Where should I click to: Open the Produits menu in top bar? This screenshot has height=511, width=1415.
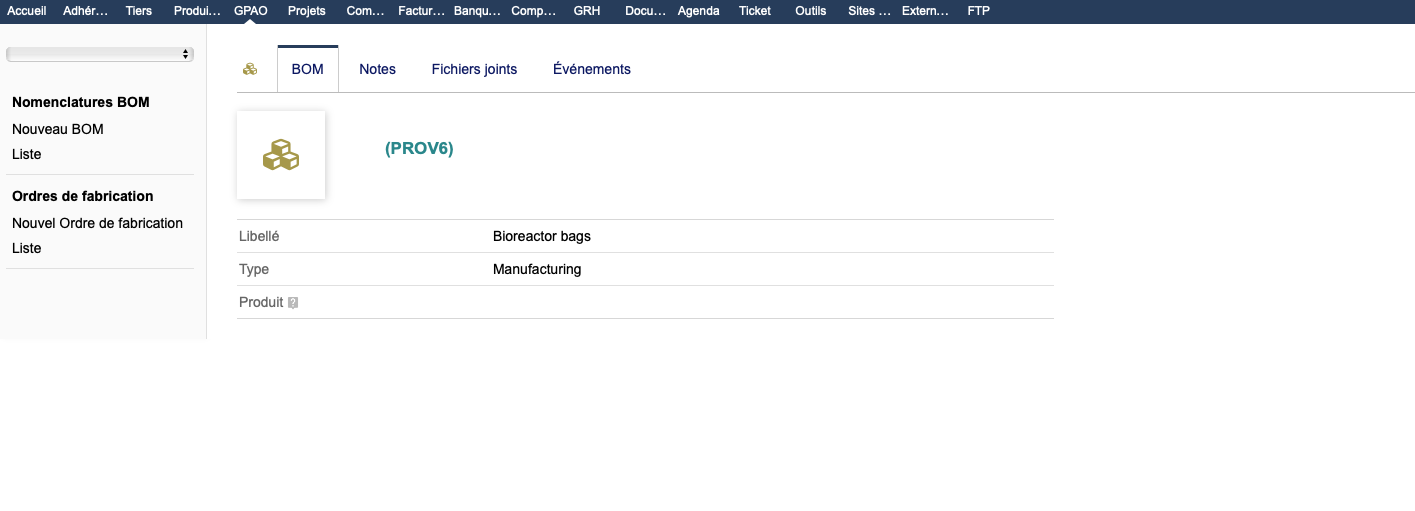196,10
